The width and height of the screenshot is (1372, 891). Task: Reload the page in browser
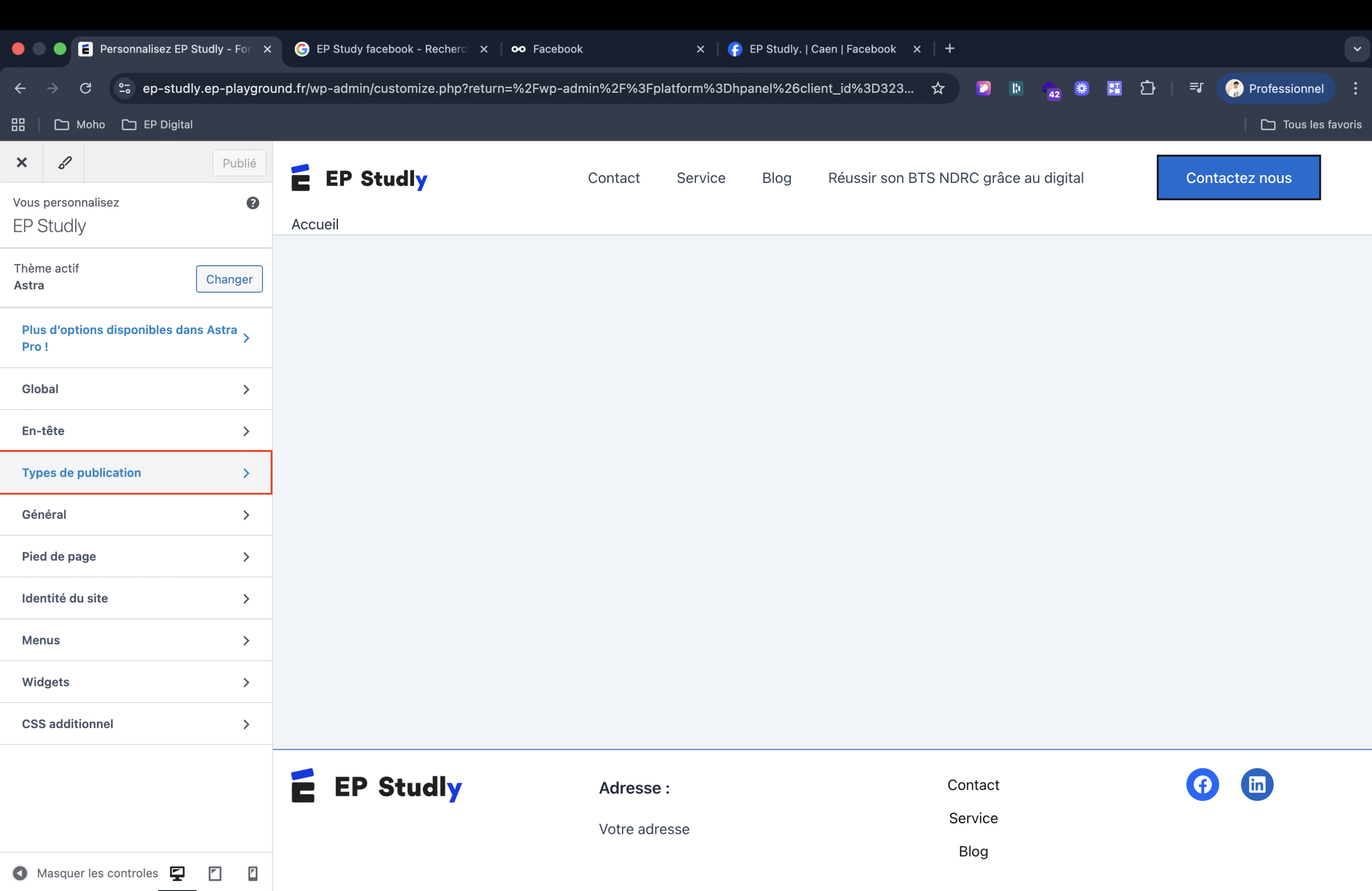tap(86, 88)
